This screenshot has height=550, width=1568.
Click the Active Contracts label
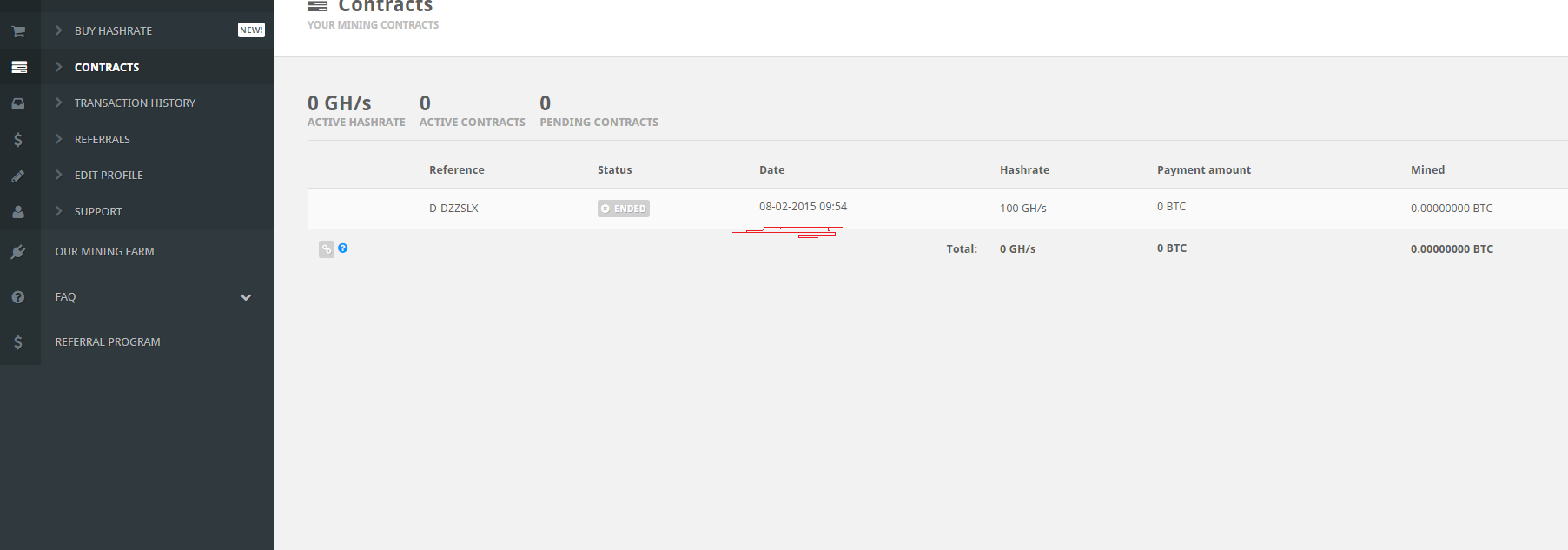tap(472, 123)
